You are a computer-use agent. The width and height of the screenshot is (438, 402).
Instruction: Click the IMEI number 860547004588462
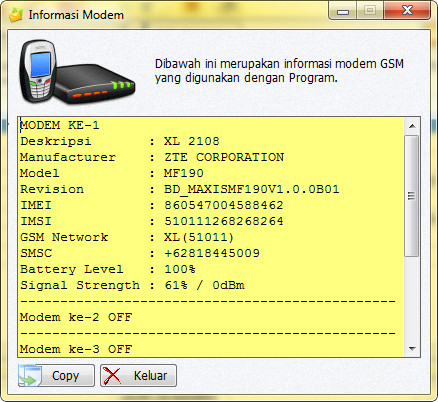[x=224, y=205]
